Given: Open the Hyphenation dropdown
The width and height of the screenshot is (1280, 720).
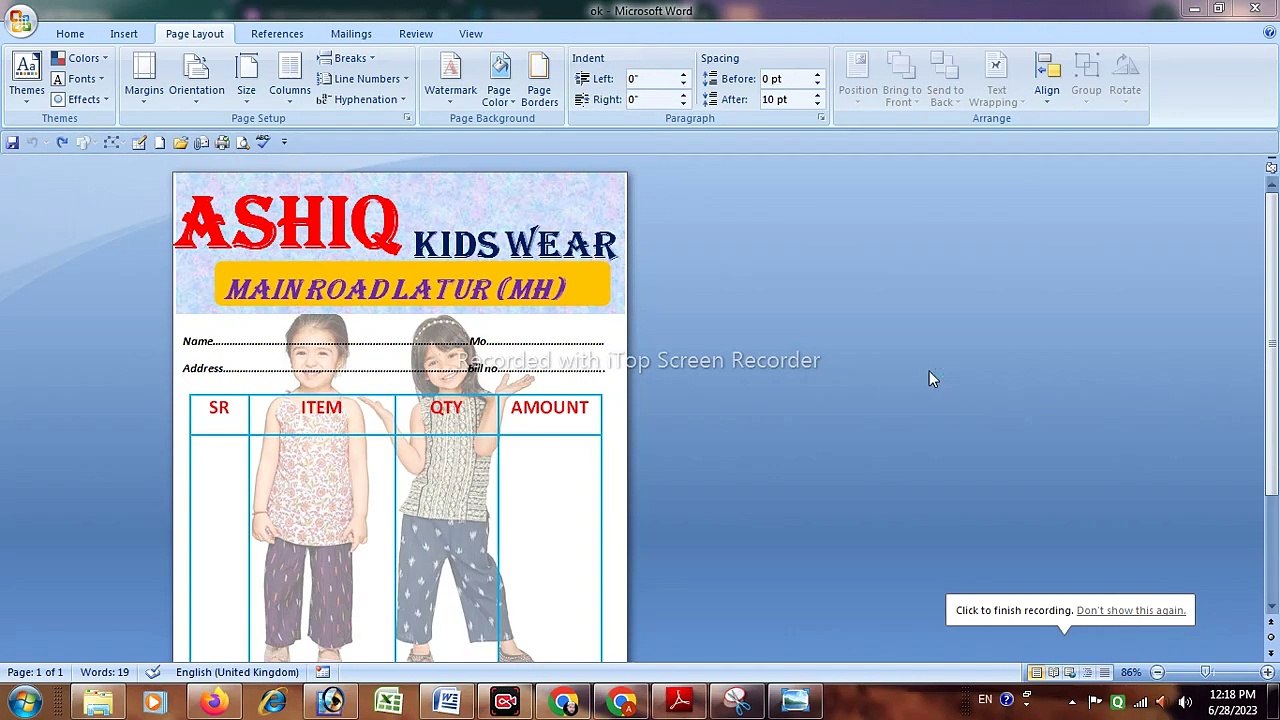Looking at the screenshot, I should tap(362, 99).
